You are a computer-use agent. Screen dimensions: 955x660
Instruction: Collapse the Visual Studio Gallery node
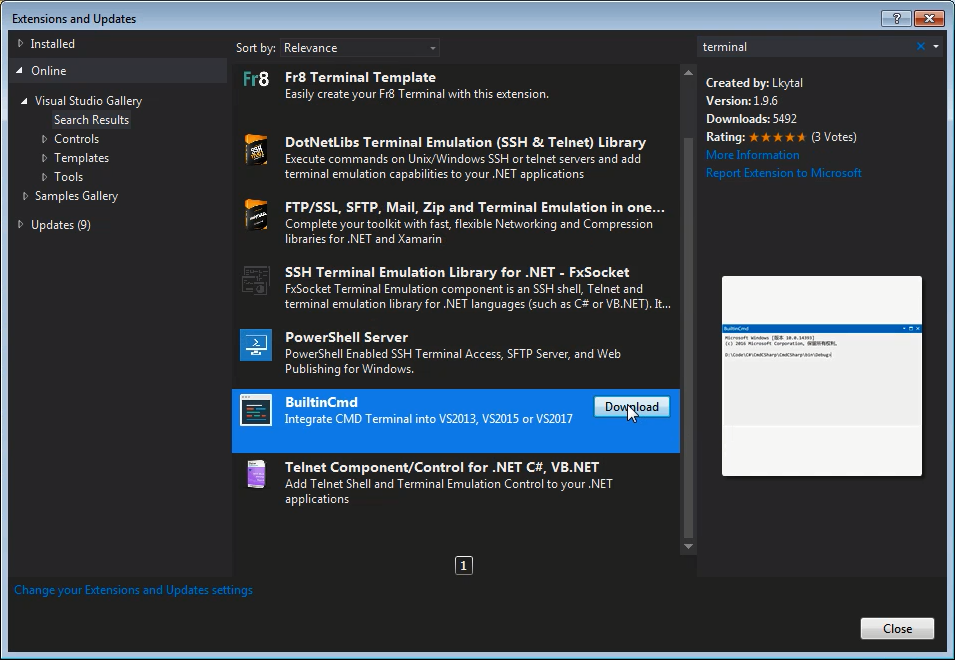[24, 101]
